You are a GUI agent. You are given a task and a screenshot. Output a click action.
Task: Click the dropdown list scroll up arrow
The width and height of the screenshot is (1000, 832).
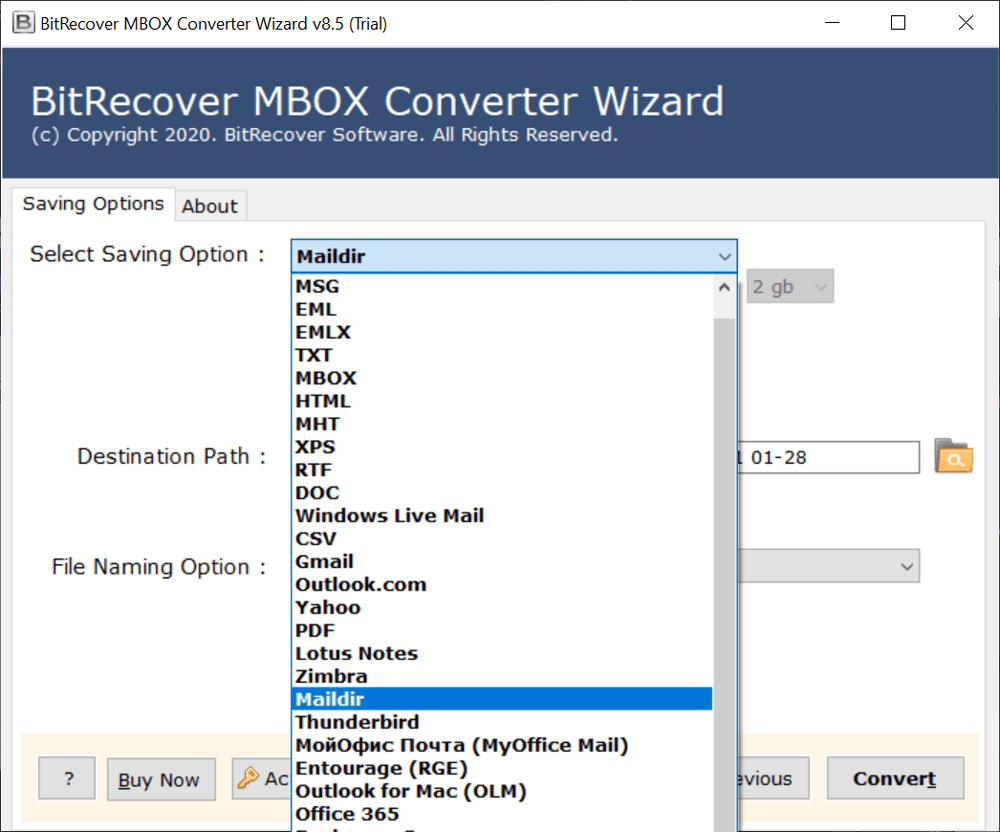tap(724, 288)
